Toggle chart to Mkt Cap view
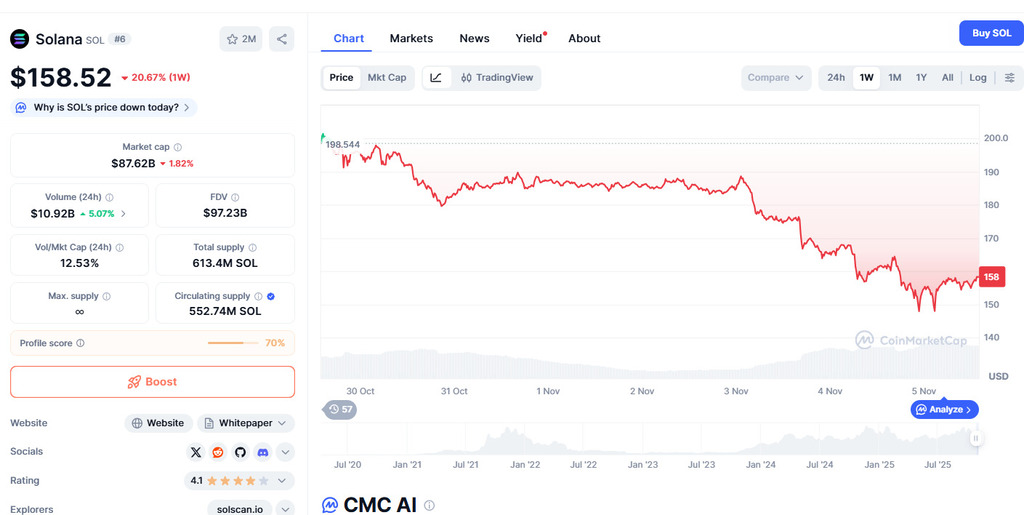 (x=387, y=78)
